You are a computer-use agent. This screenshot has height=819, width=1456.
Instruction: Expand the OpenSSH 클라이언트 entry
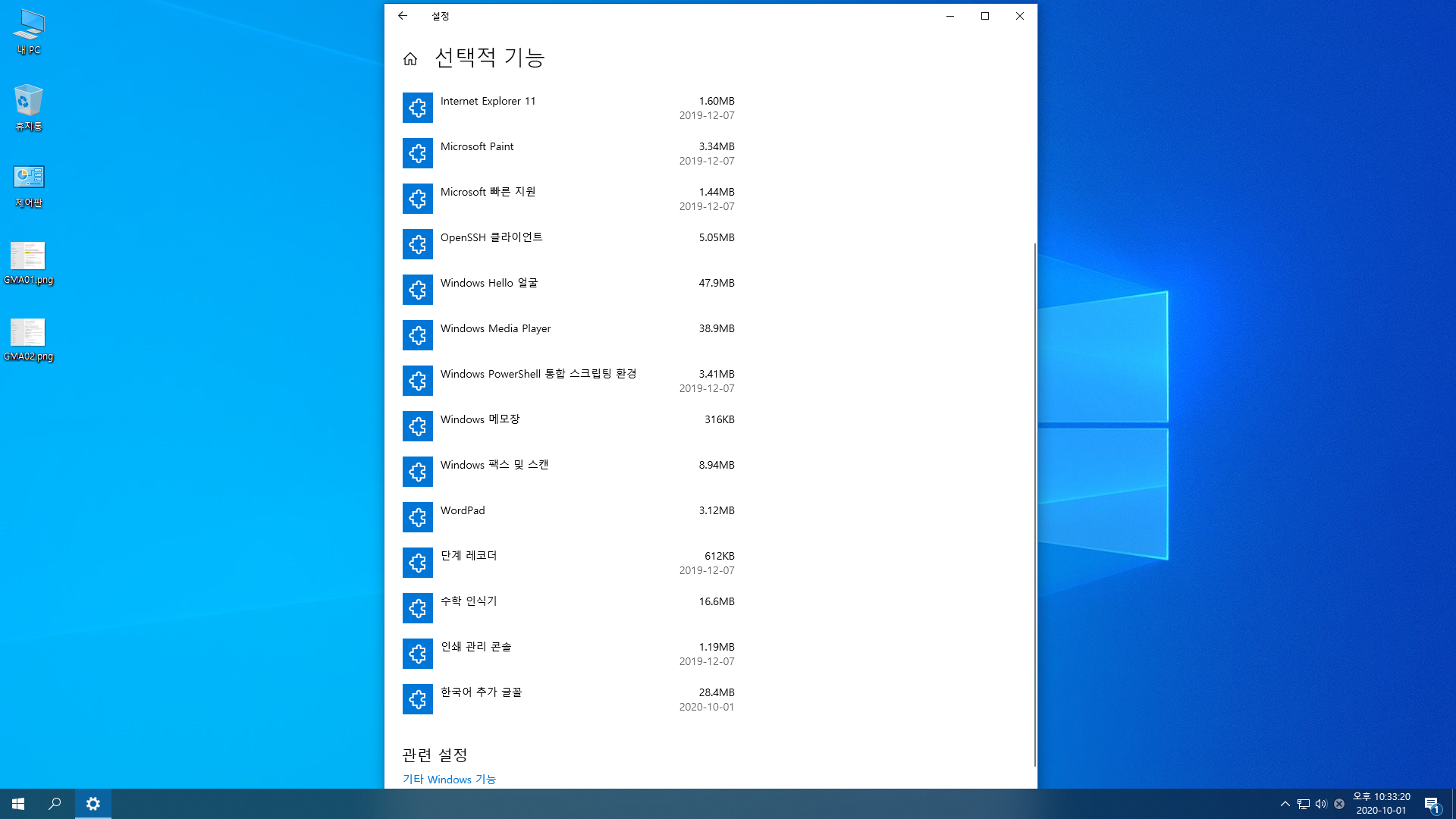coord(491,237)
